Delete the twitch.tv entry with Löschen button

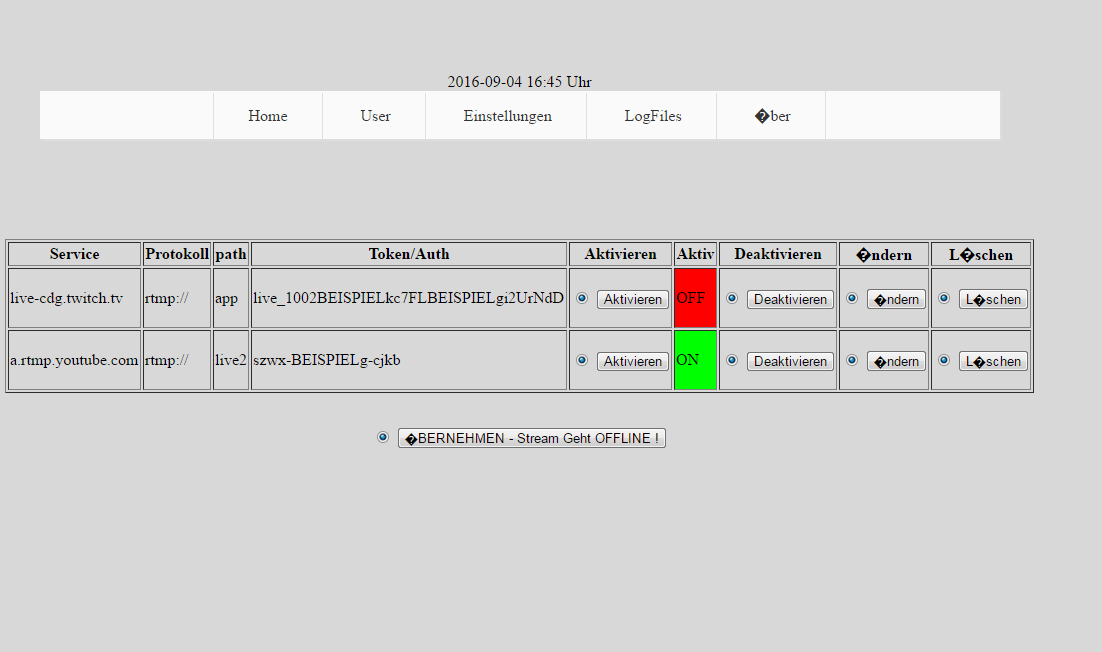[993, 299]
